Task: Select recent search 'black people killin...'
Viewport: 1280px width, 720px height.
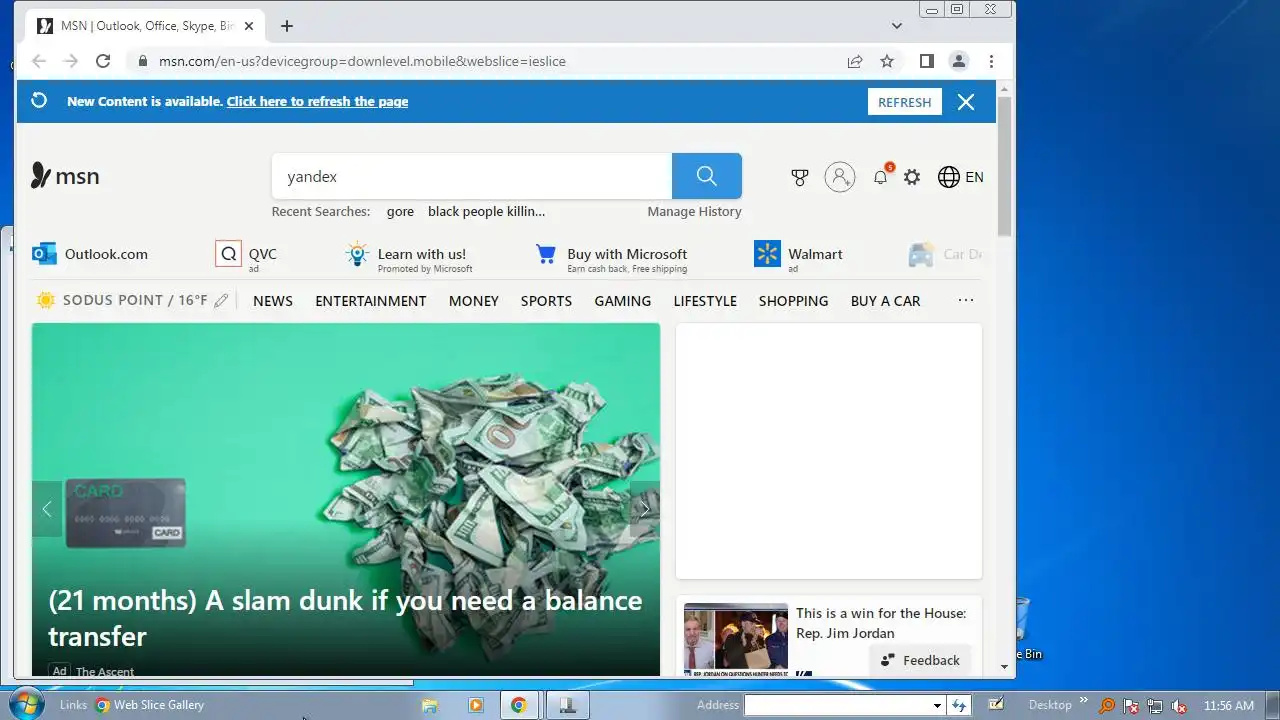Action: point(486,212)
